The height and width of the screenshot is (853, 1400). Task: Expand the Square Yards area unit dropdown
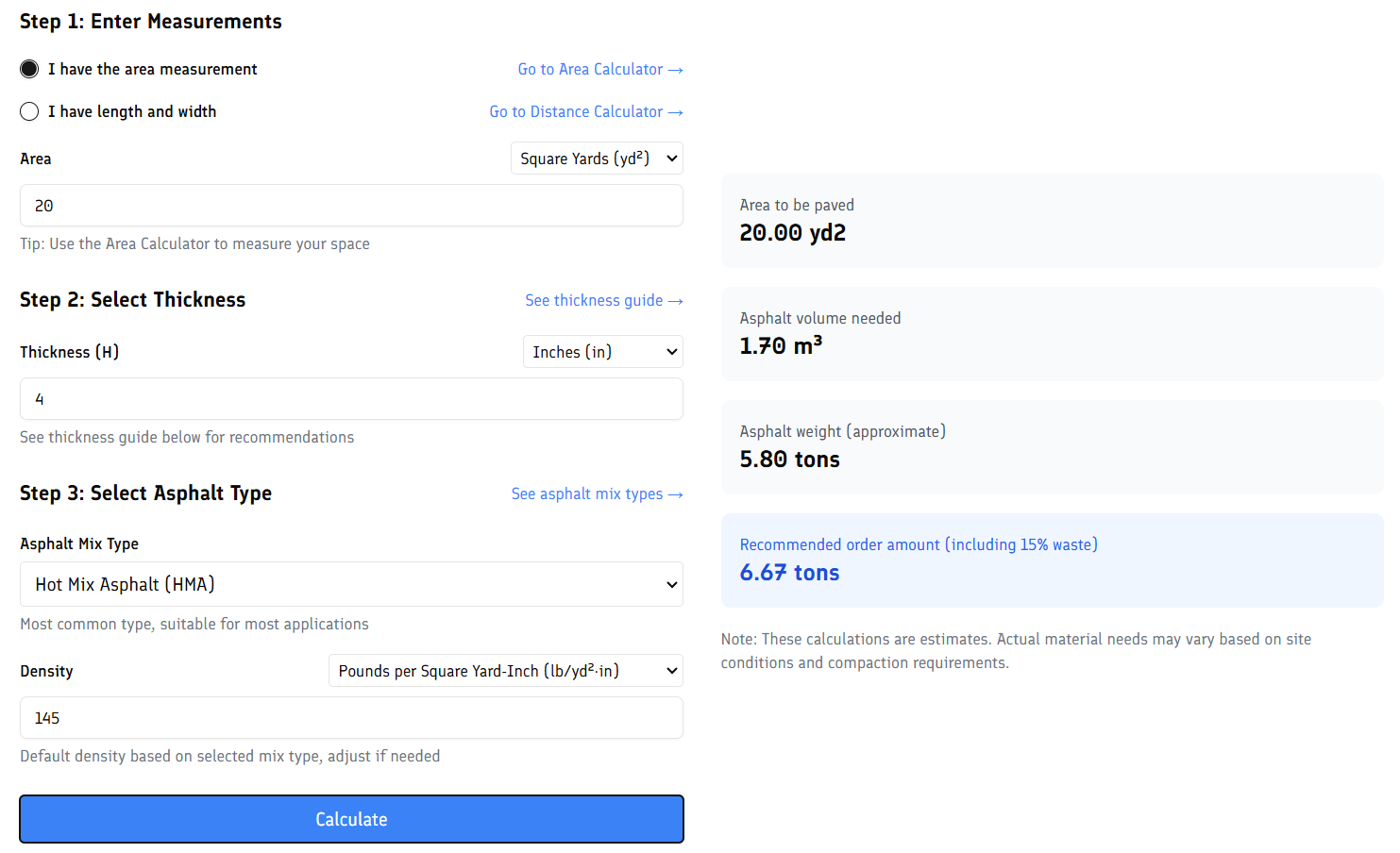(x=597, y=159)
